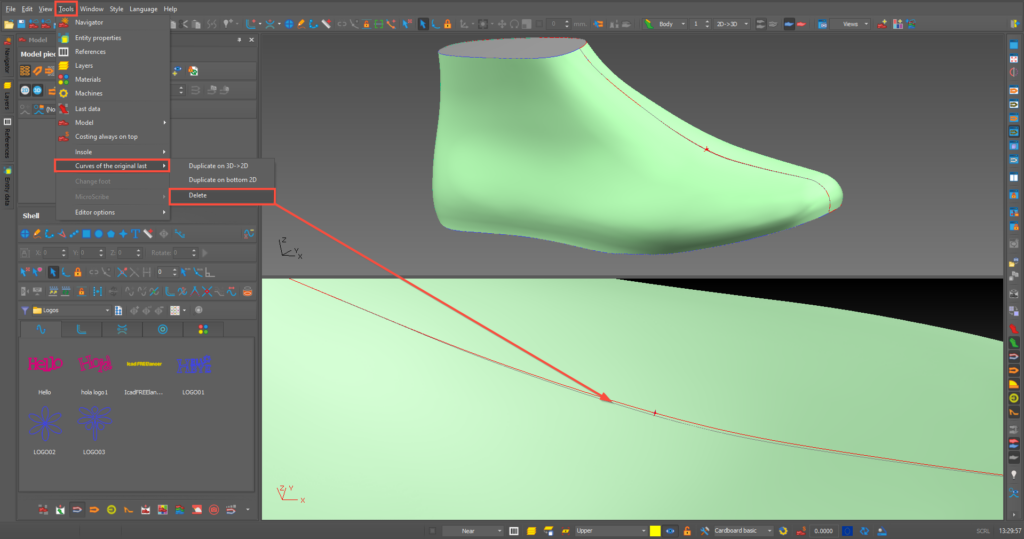Open the Views dropdown in toolbar
The height and width of the screenshot is (539, 1024).
pos(852,23)
